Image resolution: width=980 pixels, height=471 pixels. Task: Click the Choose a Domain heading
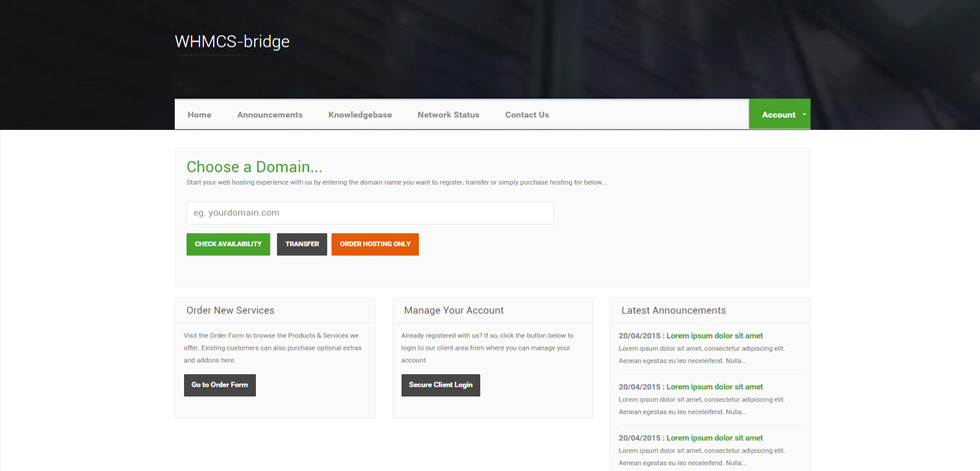(x=254, y=167)
